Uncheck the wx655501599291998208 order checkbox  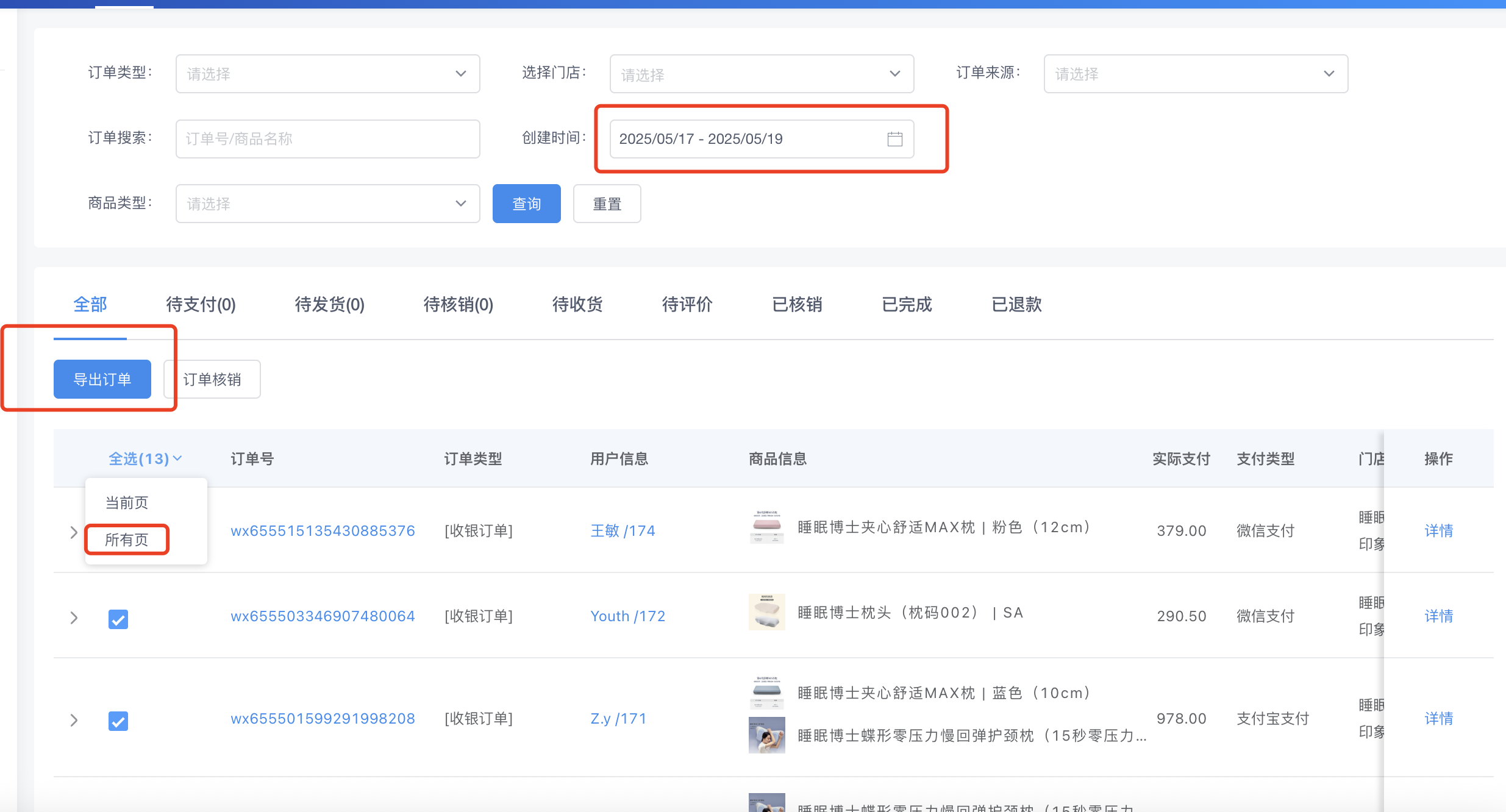tap(118, 721)
